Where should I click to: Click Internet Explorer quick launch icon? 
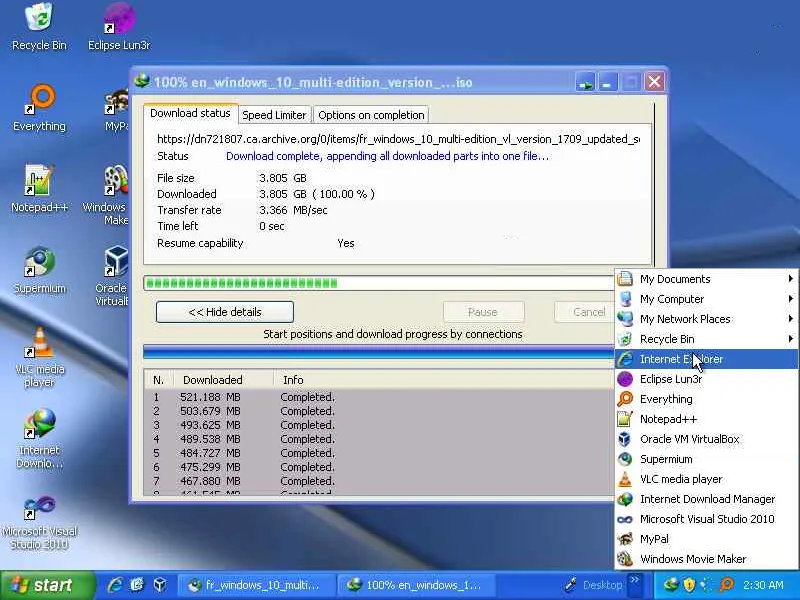tap(114, 585)
